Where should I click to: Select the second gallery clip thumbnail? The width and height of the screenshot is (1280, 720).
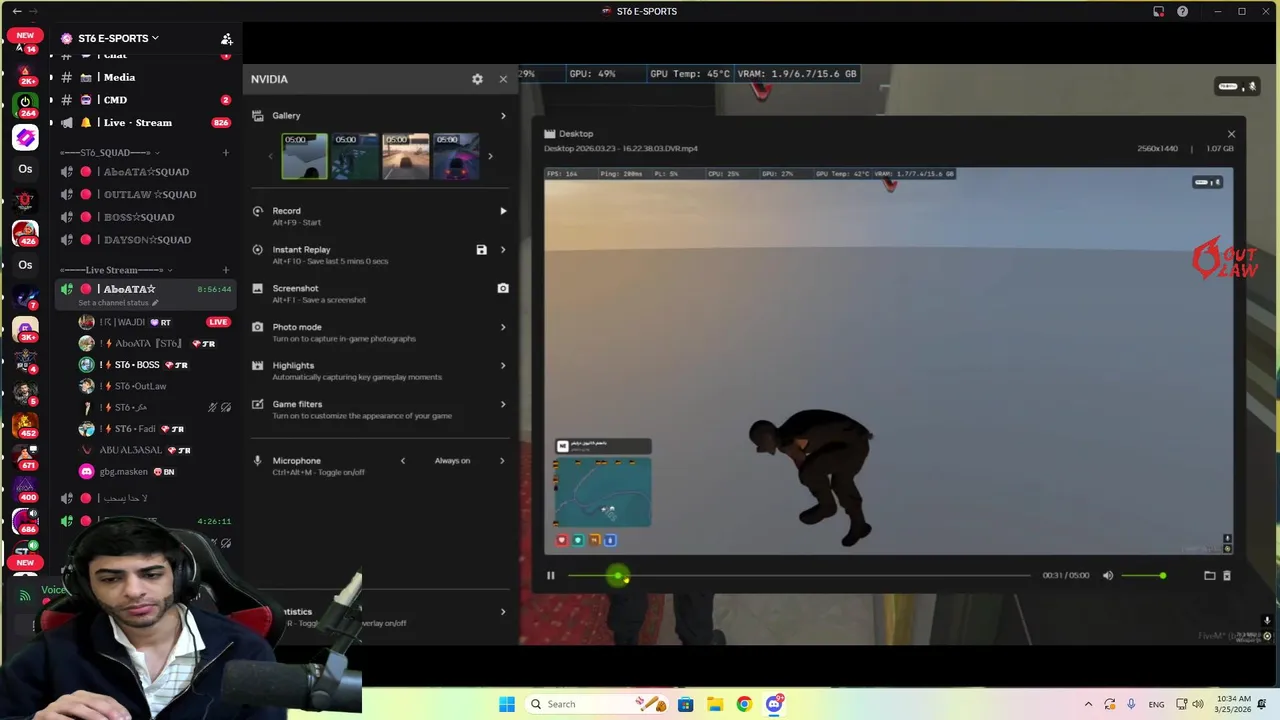[355, 156]
